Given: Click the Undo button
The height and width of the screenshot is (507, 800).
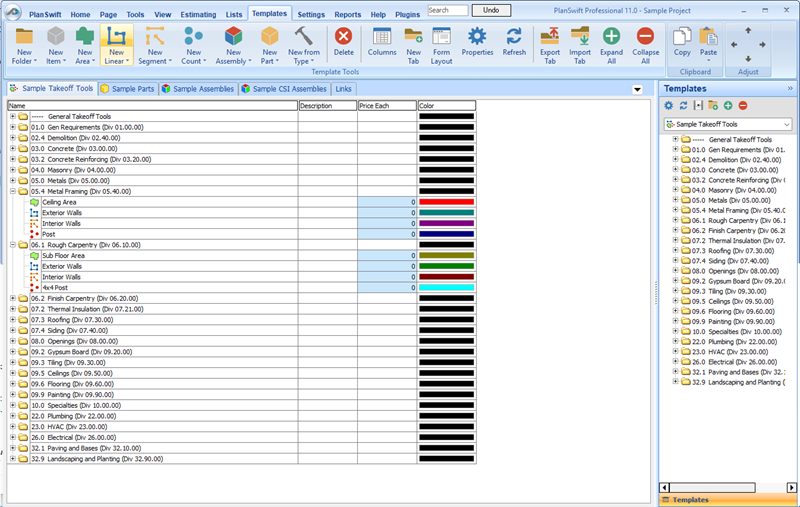Looking at the screenshot, I should pos(491,10).
